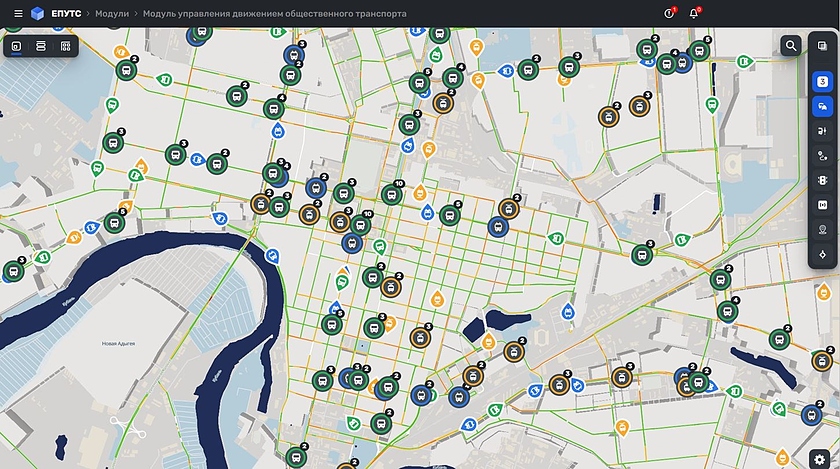Switch to single panel view mode
The height and width of the screenshot is (469, 840).
(x=17, y=46)
